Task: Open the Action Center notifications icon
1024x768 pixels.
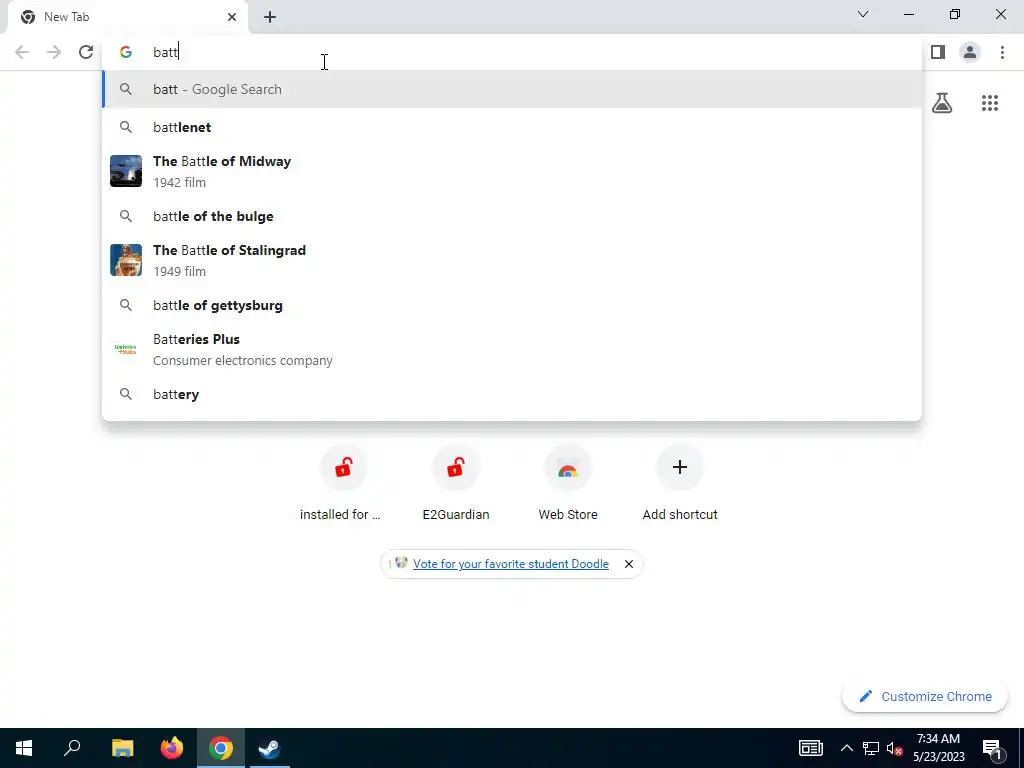Action: [992, 748]
